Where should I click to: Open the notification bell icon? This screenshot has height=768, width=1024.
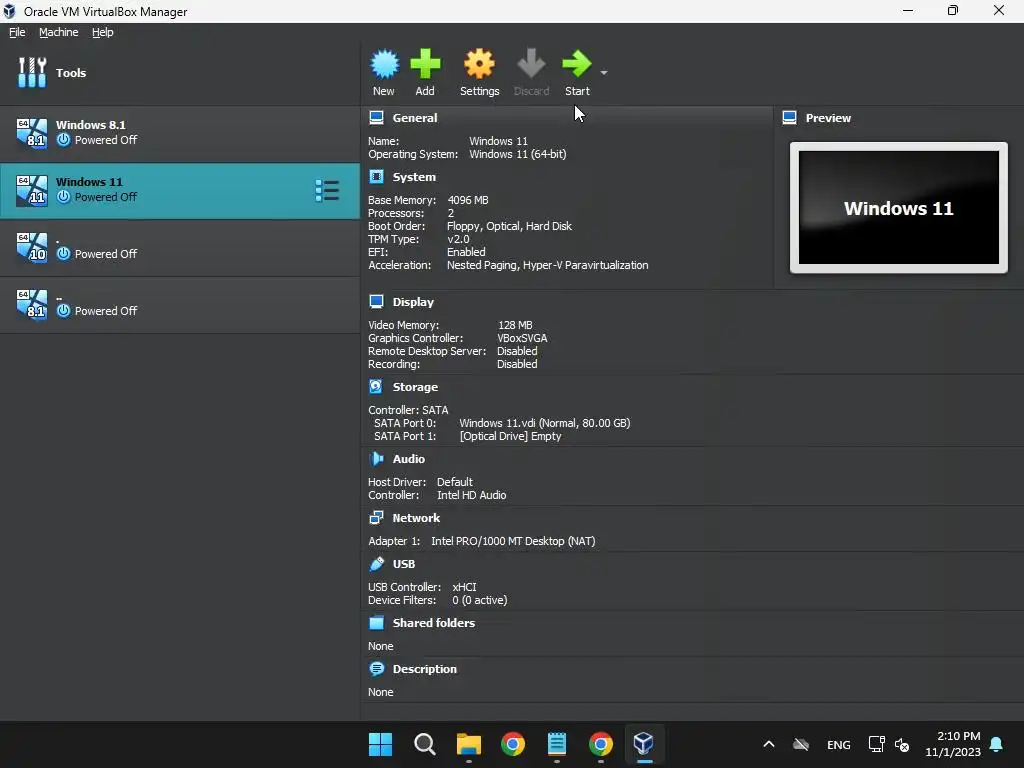pos(997,744)
